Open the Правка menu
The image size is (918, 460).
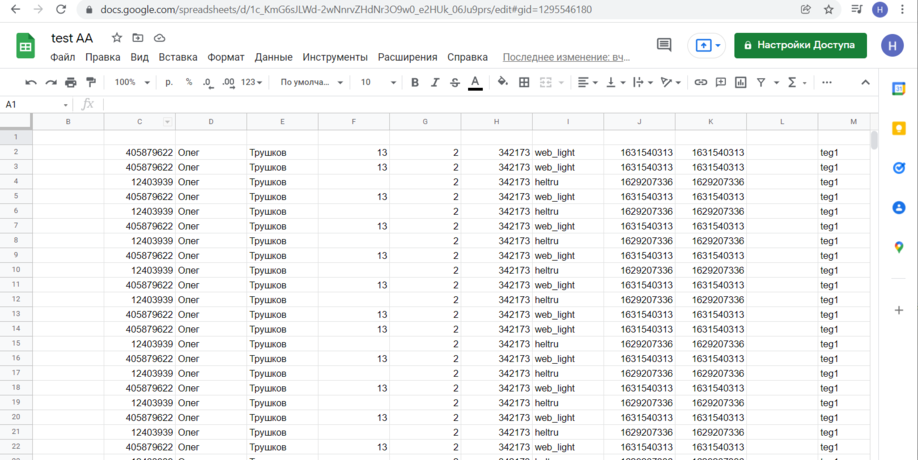(x=103, y=57)
